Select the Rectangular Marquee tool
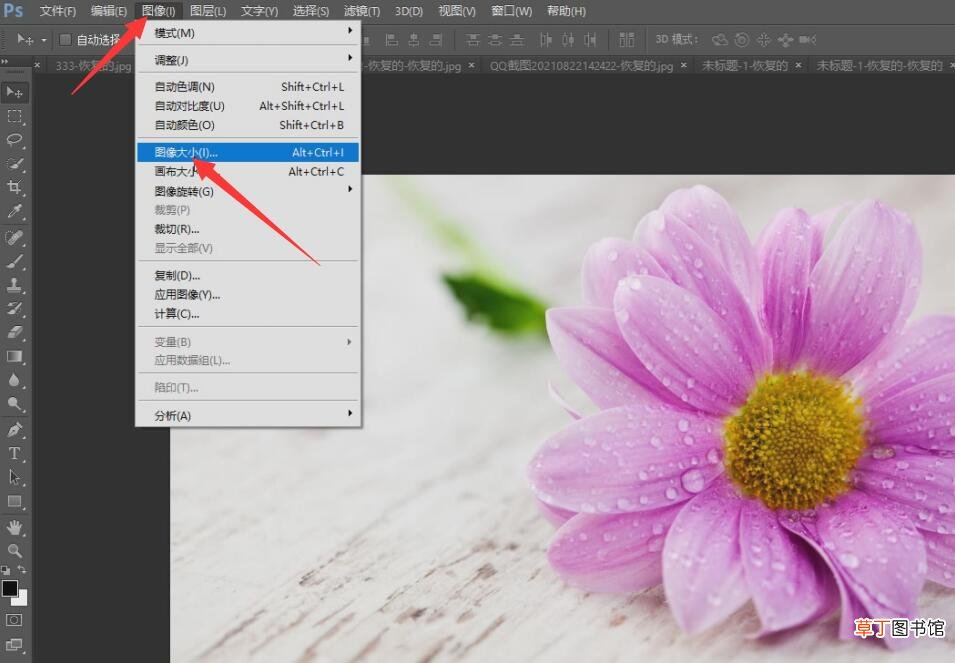Screen dimensions: 955x663 (15, 116)
